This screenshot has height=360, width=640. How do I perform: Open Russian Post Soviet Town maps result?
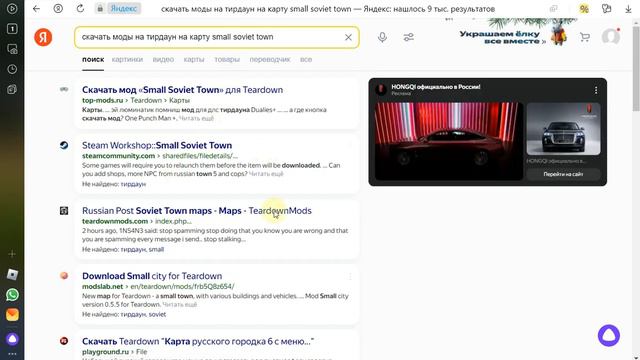[x=197, y=211]
